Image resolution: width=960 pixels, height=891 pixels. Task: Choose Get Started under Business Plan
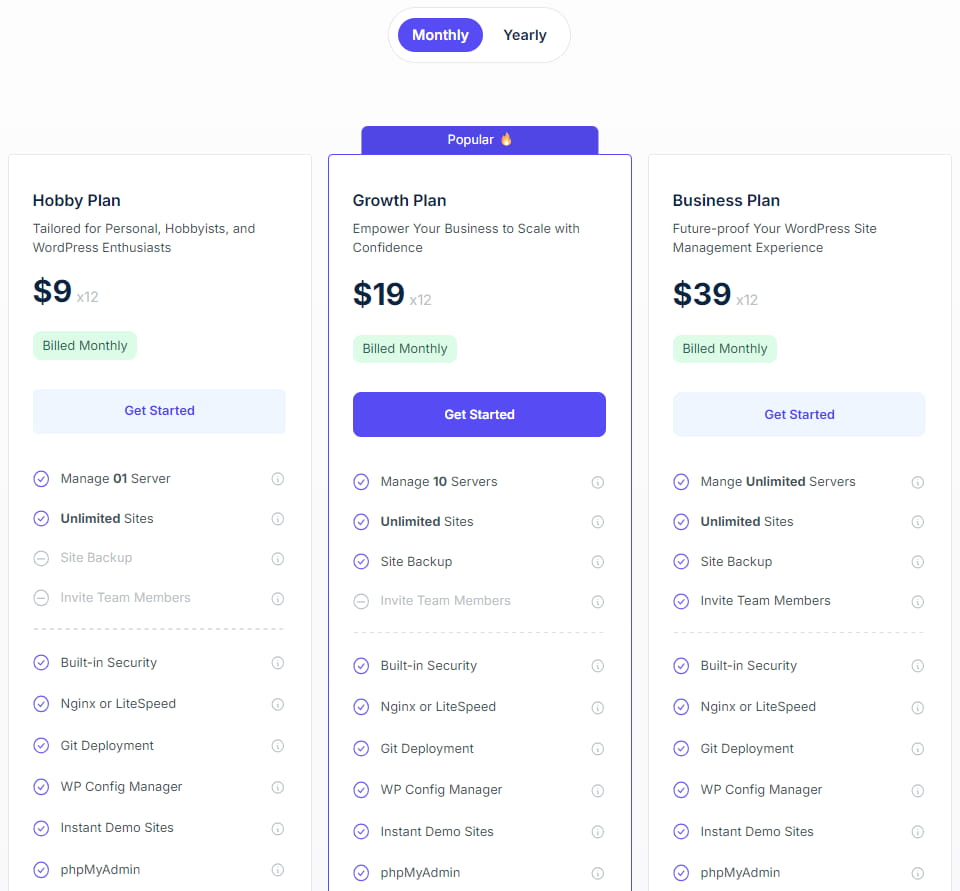click(x=799, y=414)
